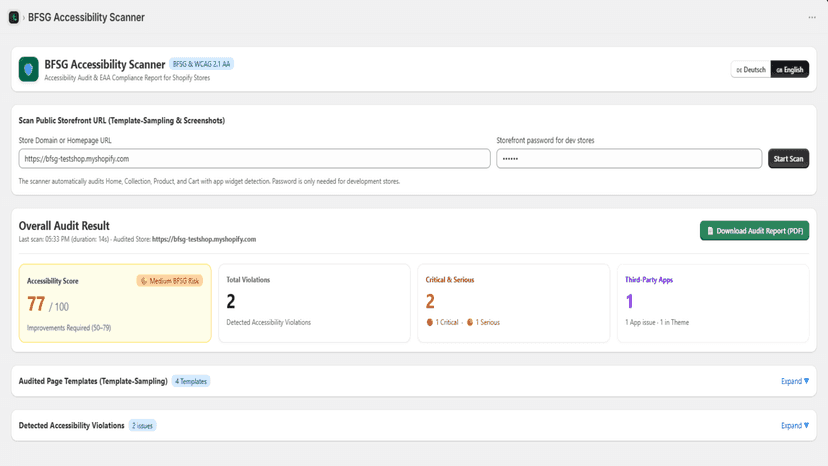Click '1 App issue · 1 in Theme' text

pos(657,322)
